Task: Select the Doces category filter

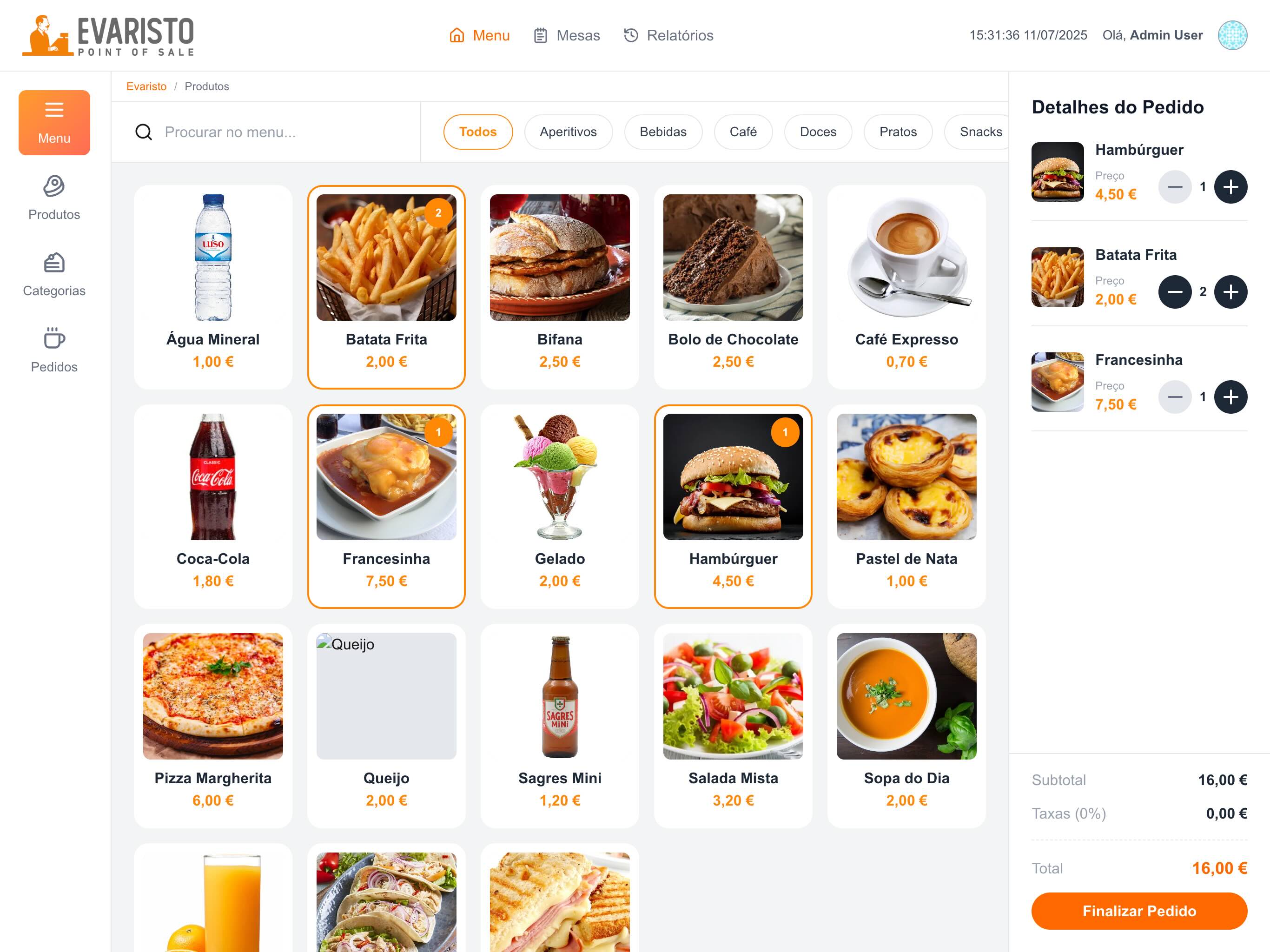Action: pos(818,132)
